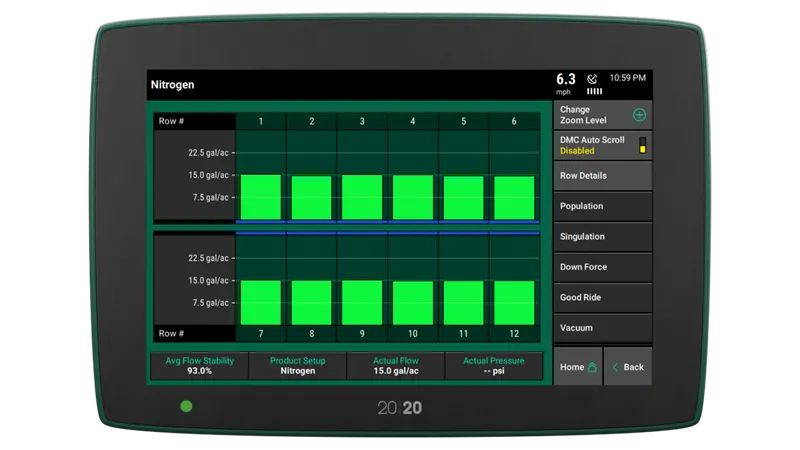Toggle the DMC Auto Scroll switch
This screenshot has height=450, width=800.
tap(642, 145)
